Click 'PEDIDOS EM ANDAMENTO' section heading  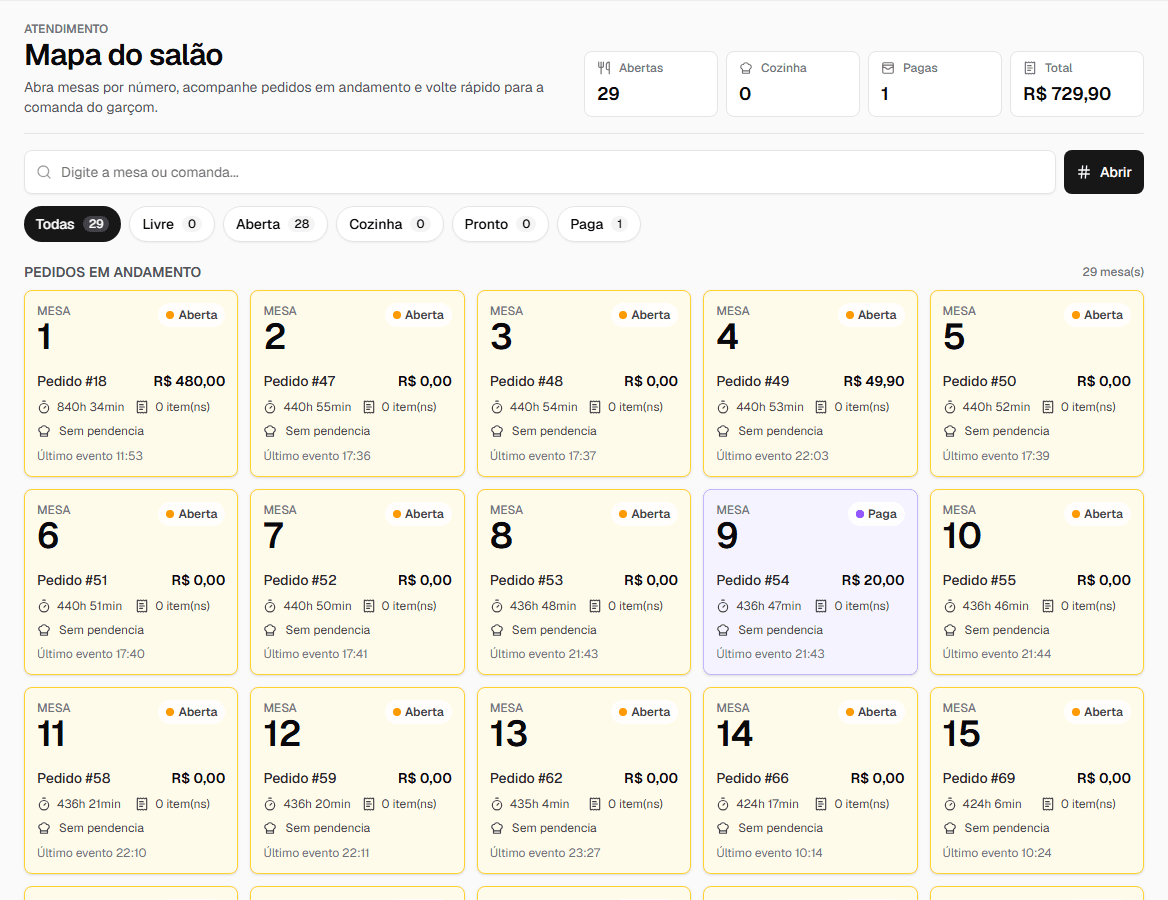point(112,273)
